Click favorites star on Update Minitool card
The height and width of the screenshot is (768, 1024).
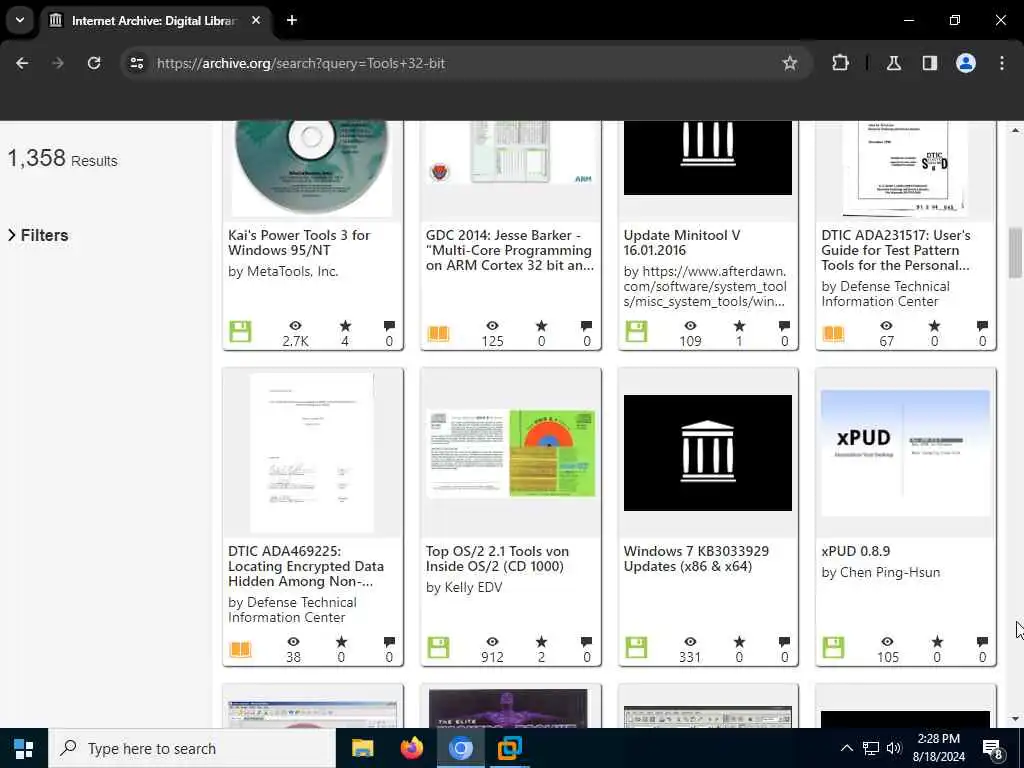click(x=739, y=325)
